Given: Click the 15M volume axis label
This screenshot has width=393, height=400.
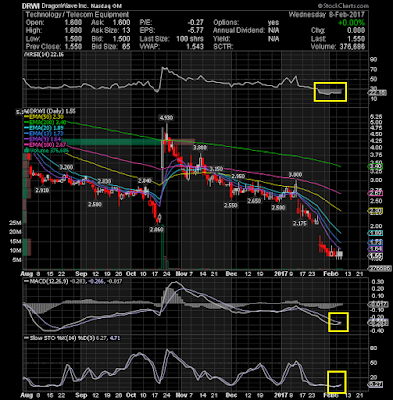Looking at the screenshot, I should (15, 241).
